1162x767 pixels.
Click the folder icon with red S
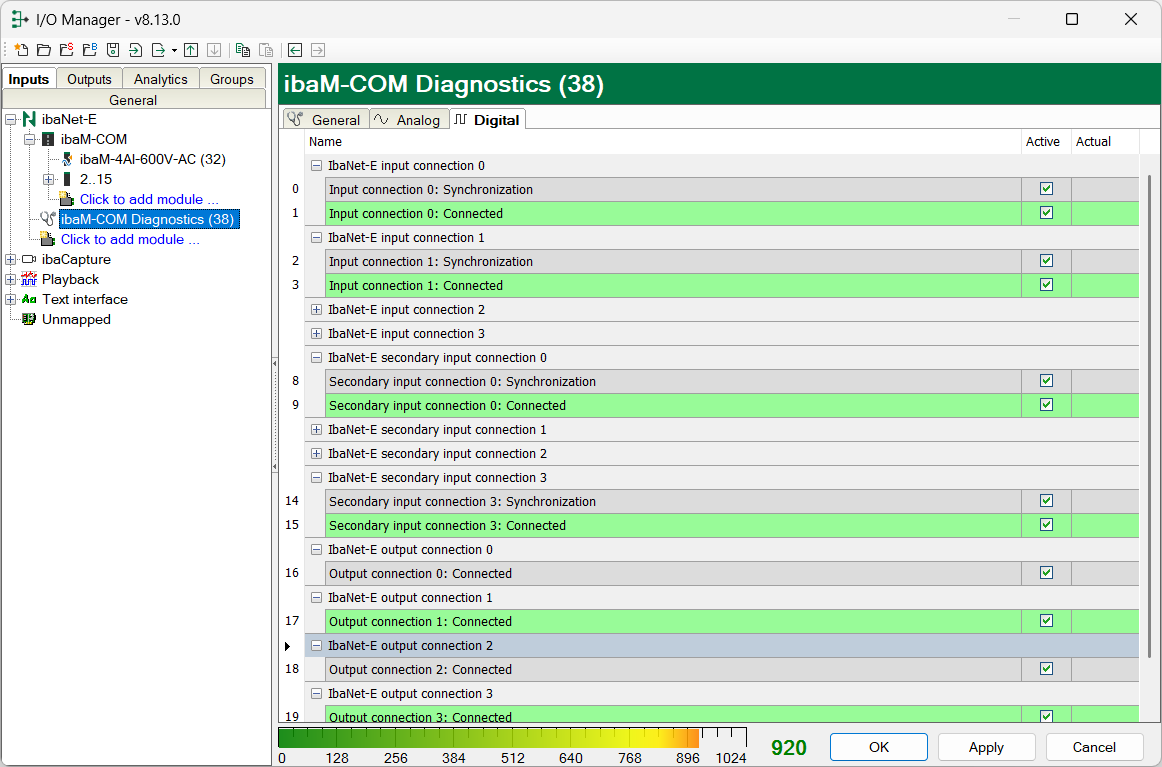[x=66, y=50]
